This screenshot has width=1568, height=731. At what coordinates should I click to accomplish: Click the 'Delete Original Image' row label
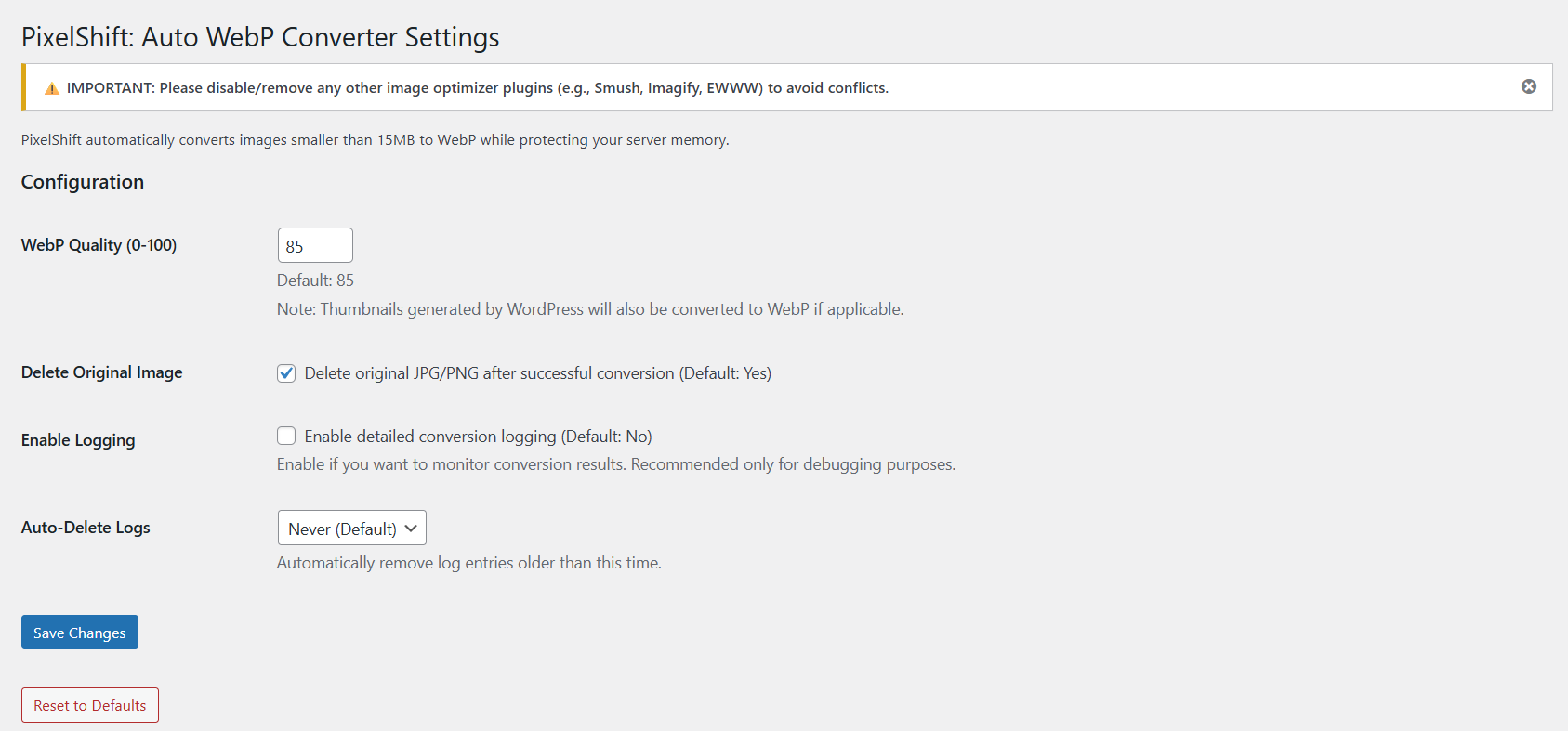102,372
